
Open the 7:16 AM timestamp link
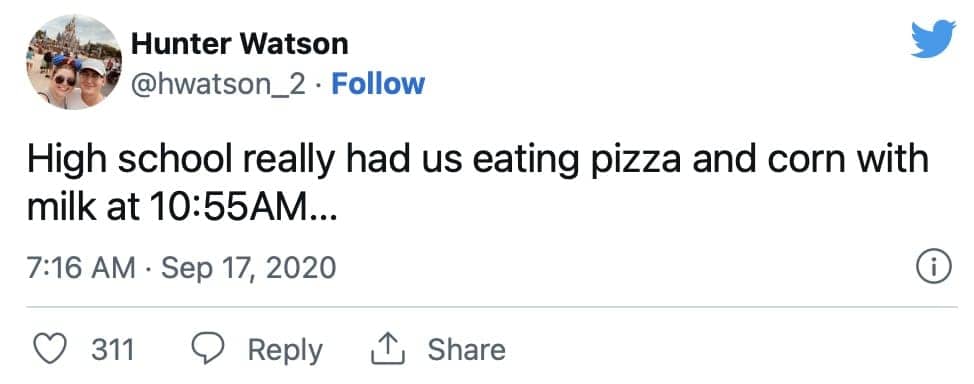(81, 268)
